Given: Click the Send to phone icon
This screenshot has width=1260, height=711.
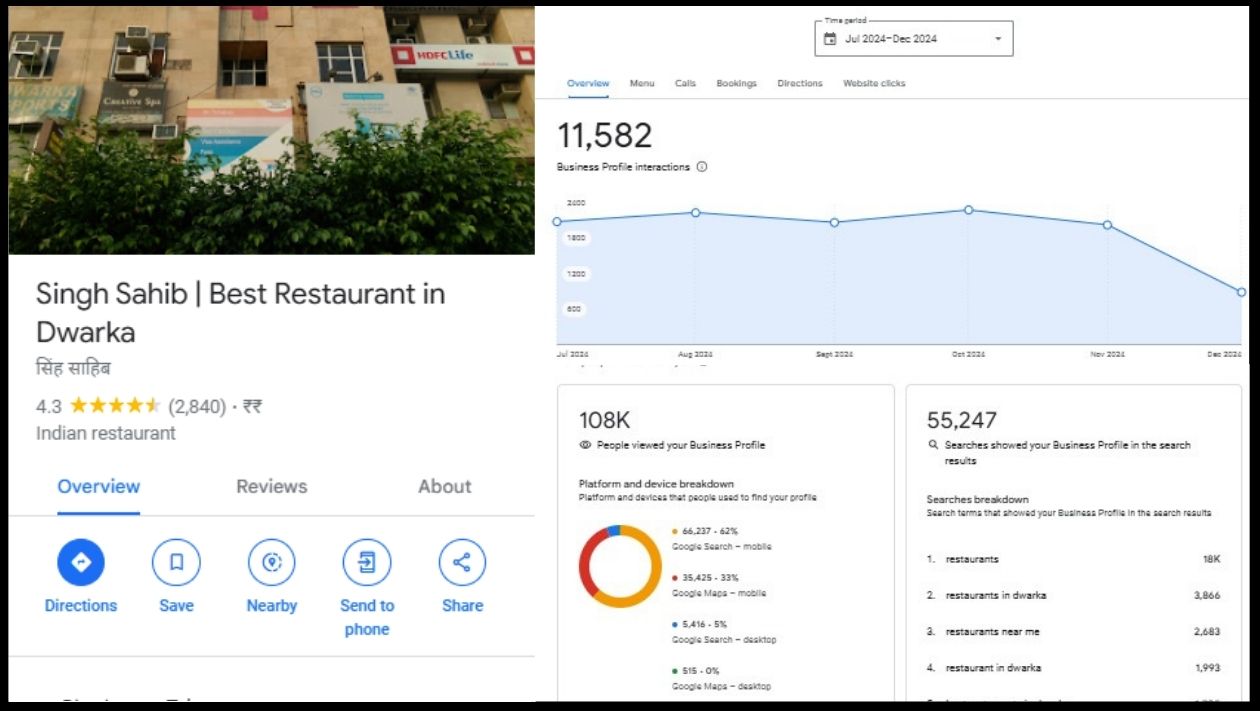Looking at the screenshot, I should pos(367,562).
